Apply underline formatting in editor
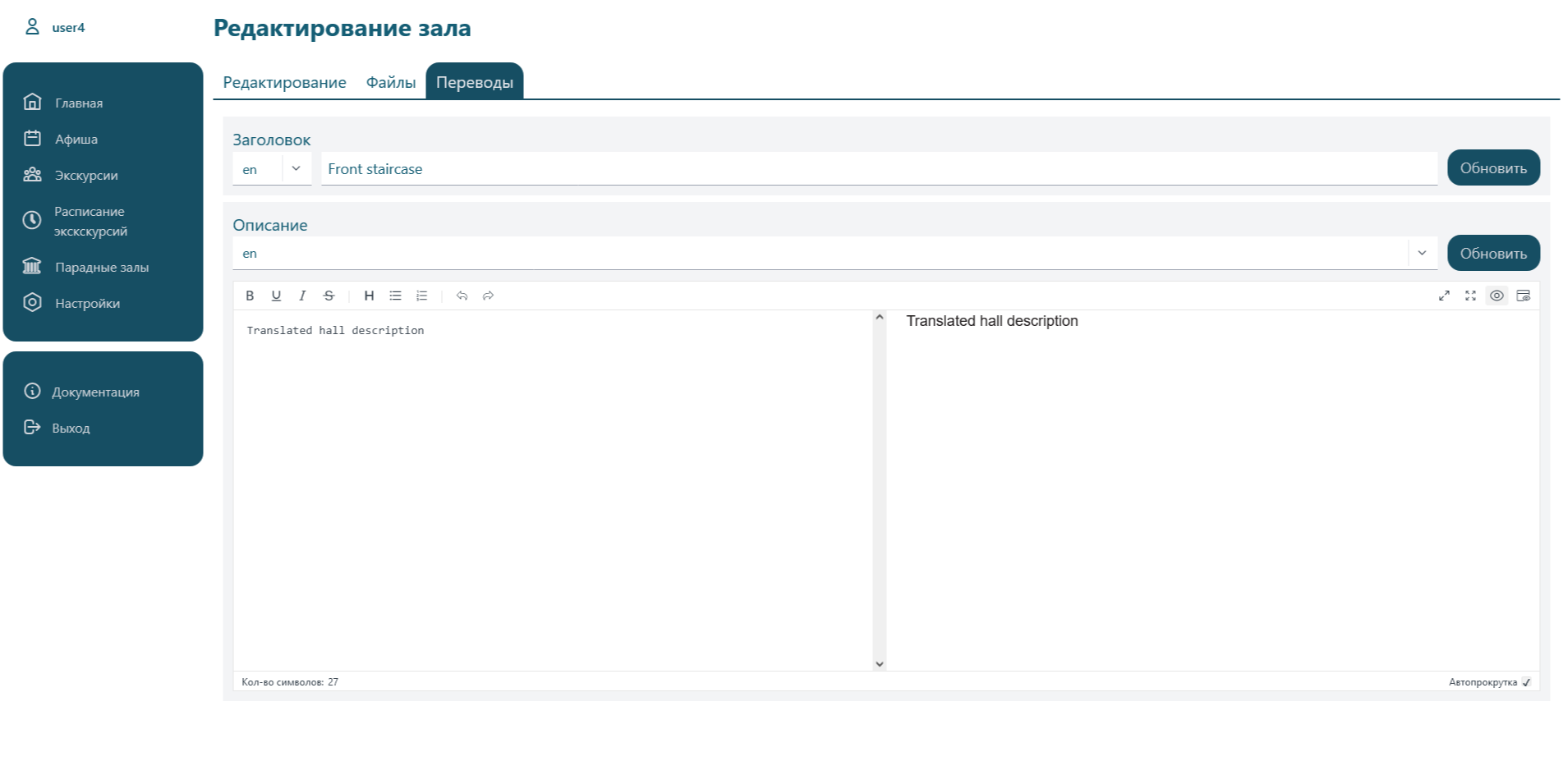 (276, 296)
